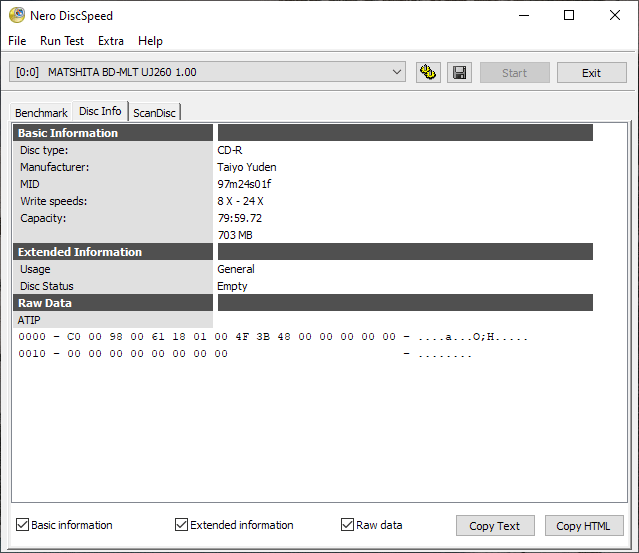Switch to the Benchmark tab

tap(41, 113)
